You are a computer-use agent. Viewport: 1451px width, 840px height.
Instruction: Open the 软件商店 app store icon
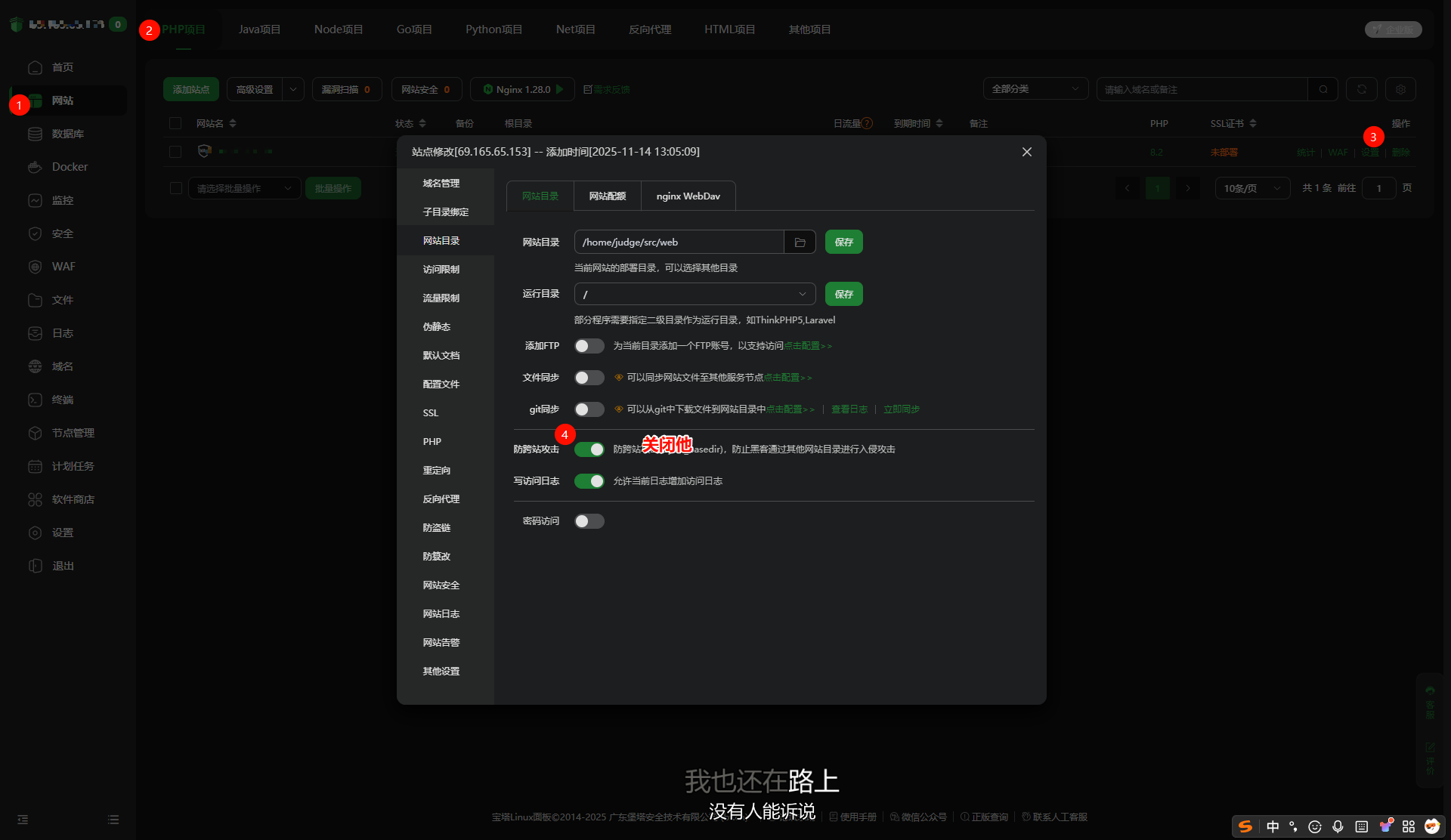35,499
